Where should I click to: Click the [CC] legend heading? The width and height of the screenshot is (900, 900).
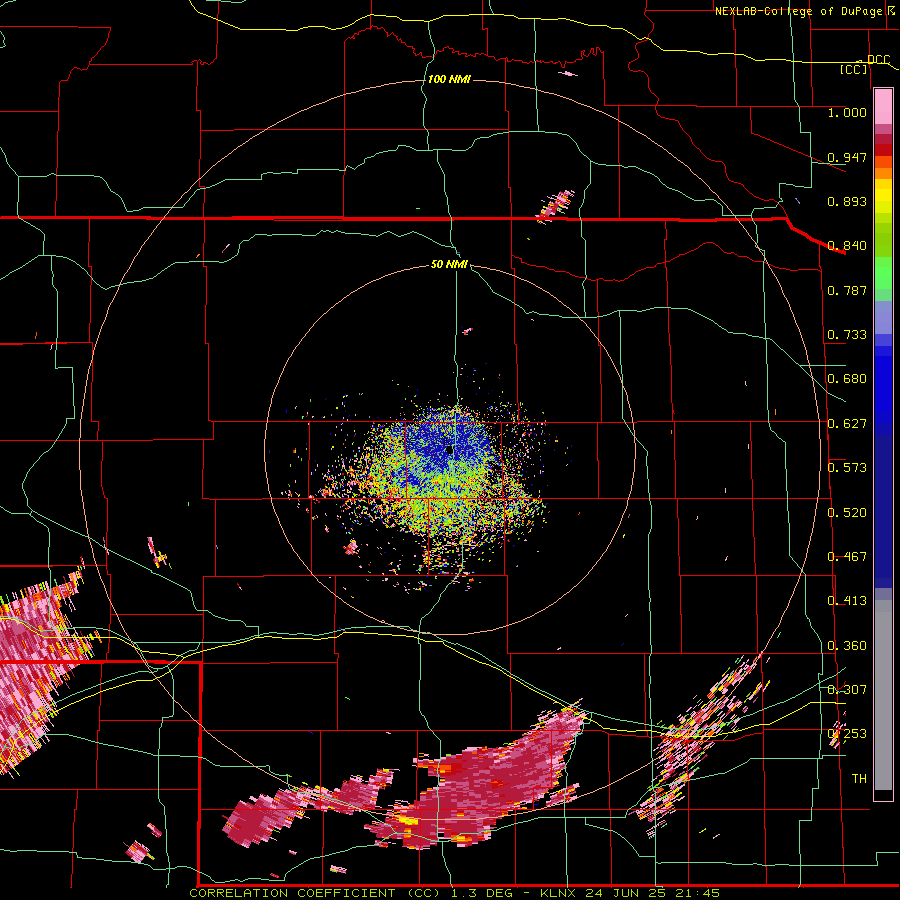(x=854, y=69)
